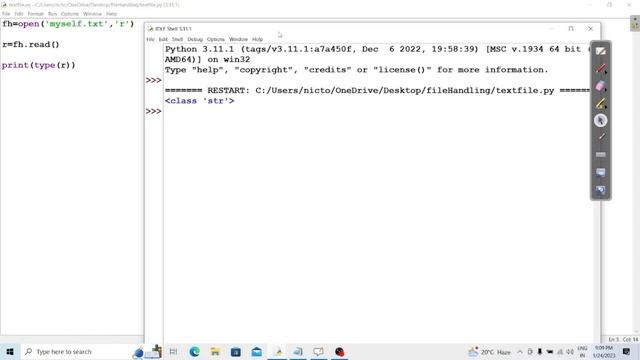Click the presentation board app icon in taskbar
The width and height of the screenshot is (640, 360).
[318, 351]
